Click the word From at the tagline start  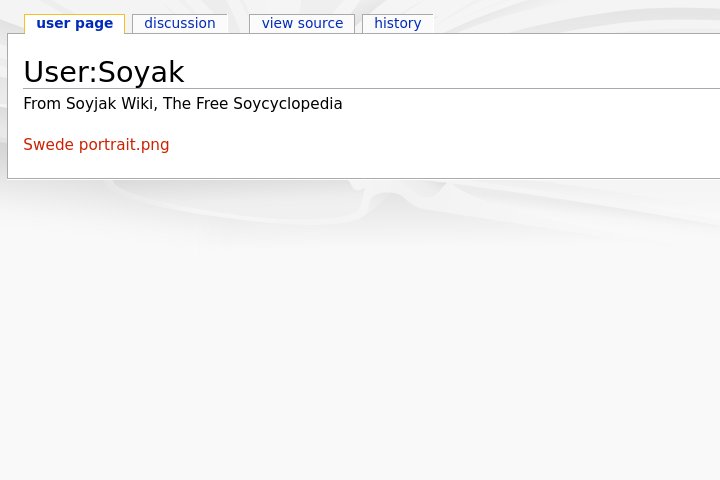[42, 104]
